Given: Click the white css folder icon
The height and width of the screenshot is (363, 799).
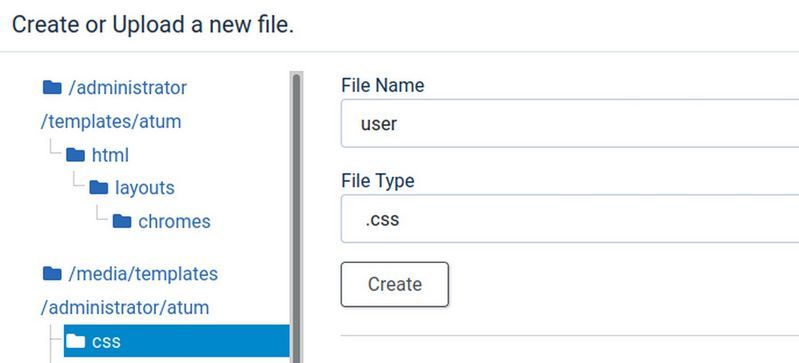Looking at the screenshot, I should [75, 341].
